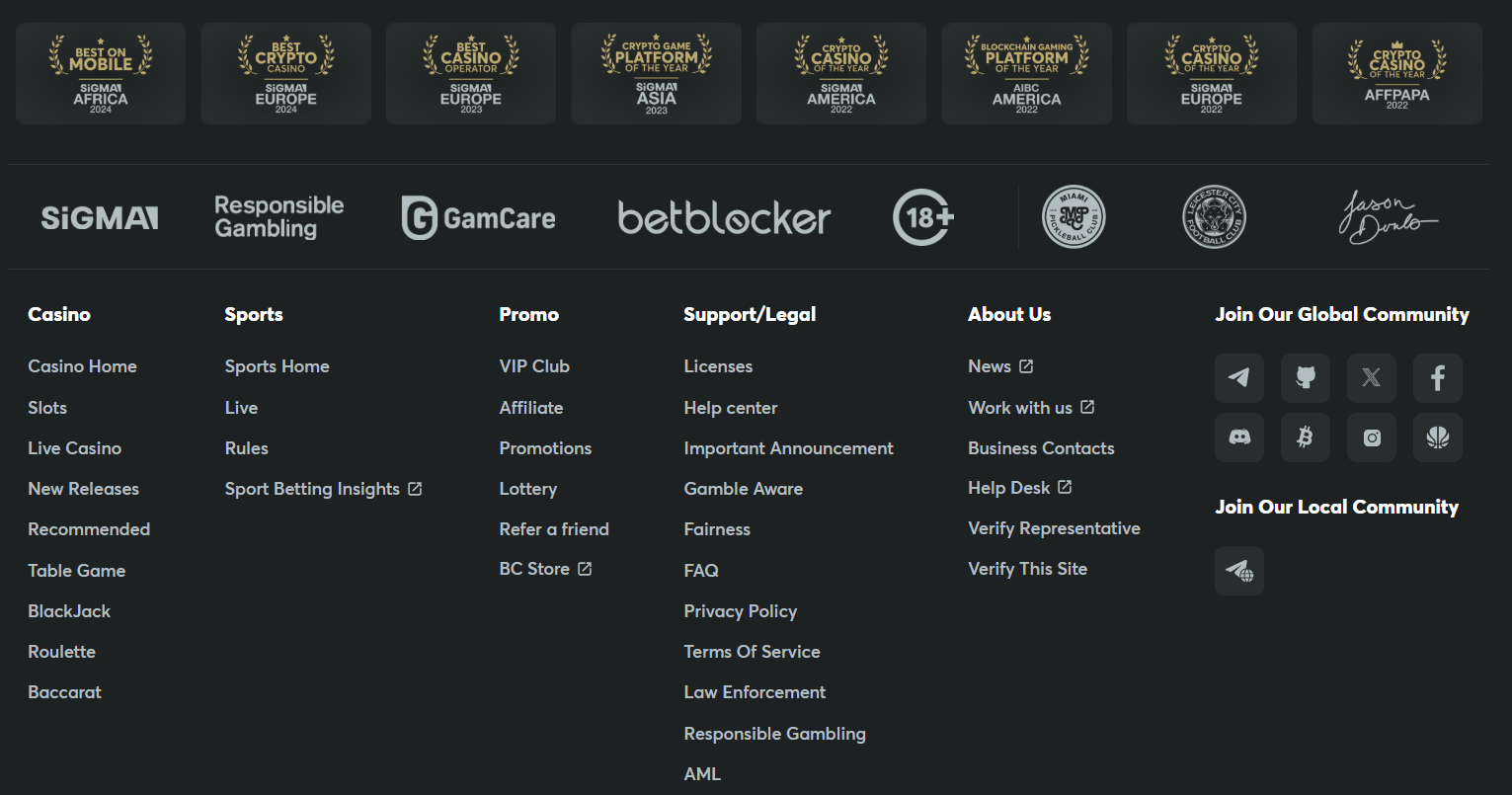The height and width of the screenshot is (795, 1512).
Task: Open the Responsible Gambling footer link
Action: click(x=774, y=734)
